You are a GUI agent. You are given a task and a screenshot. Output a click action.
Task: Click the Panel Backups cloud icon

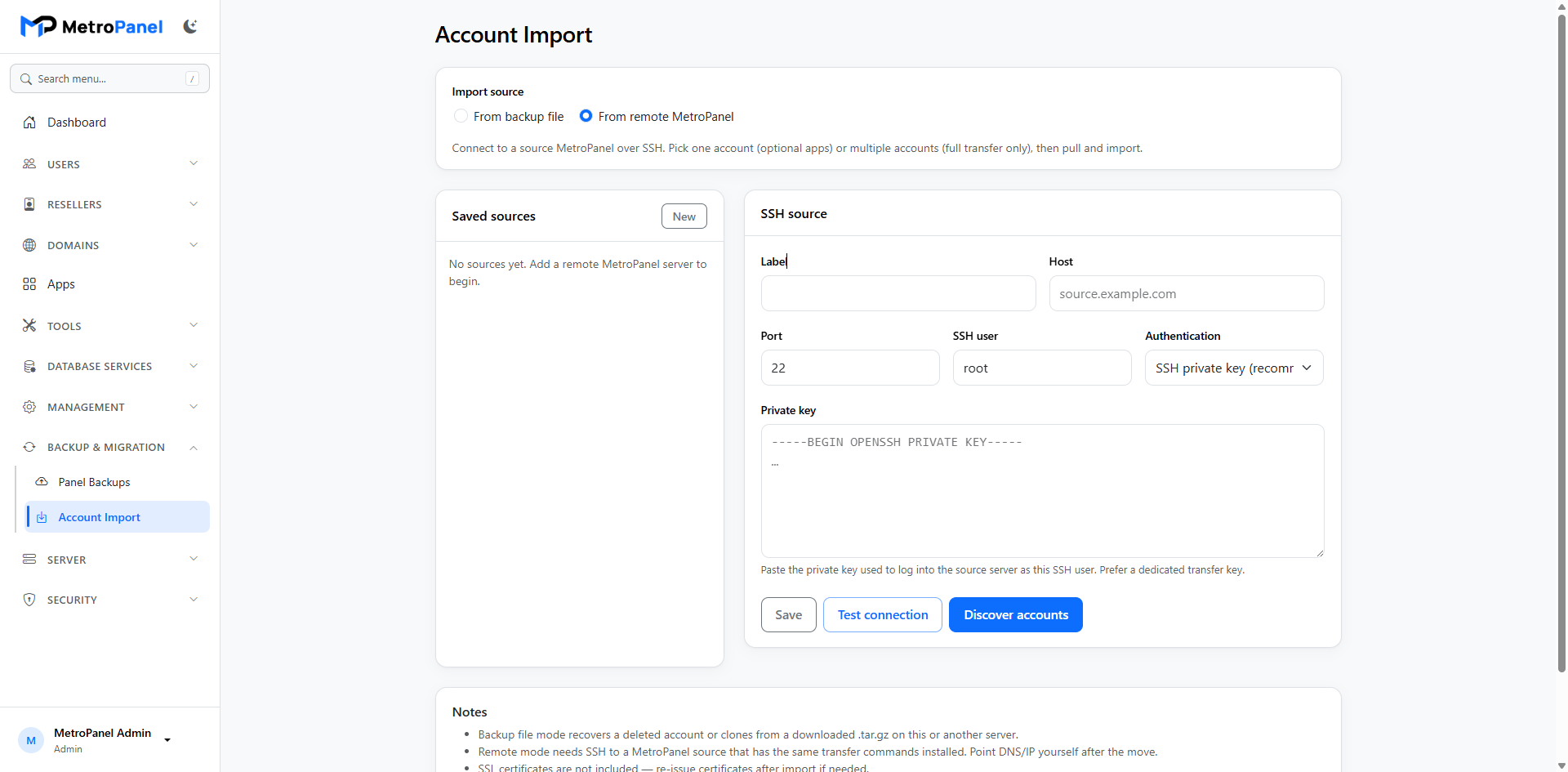pyautogui.click(x=42, y=482)
